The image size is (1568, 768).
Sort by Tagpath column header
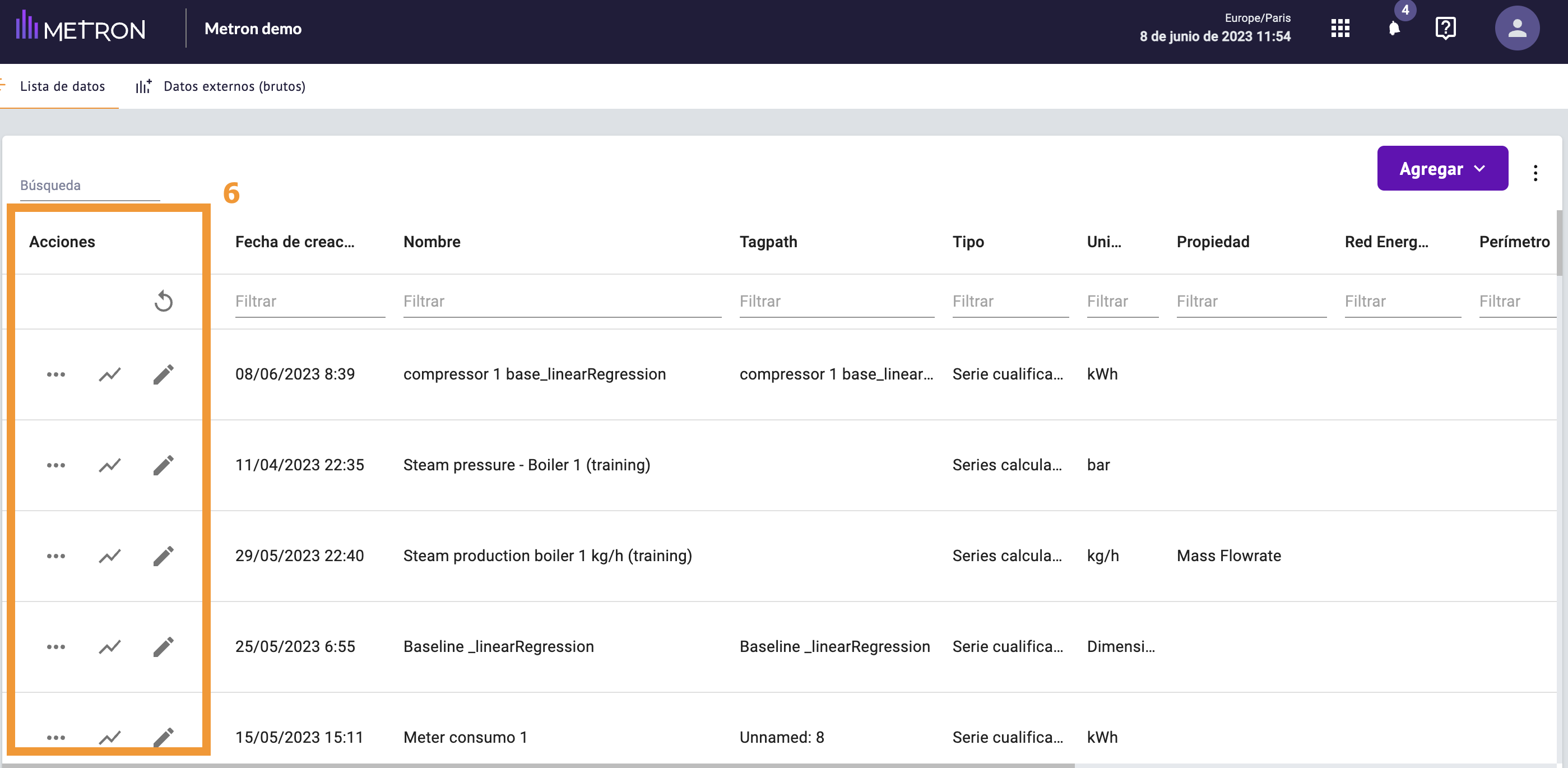768,242
